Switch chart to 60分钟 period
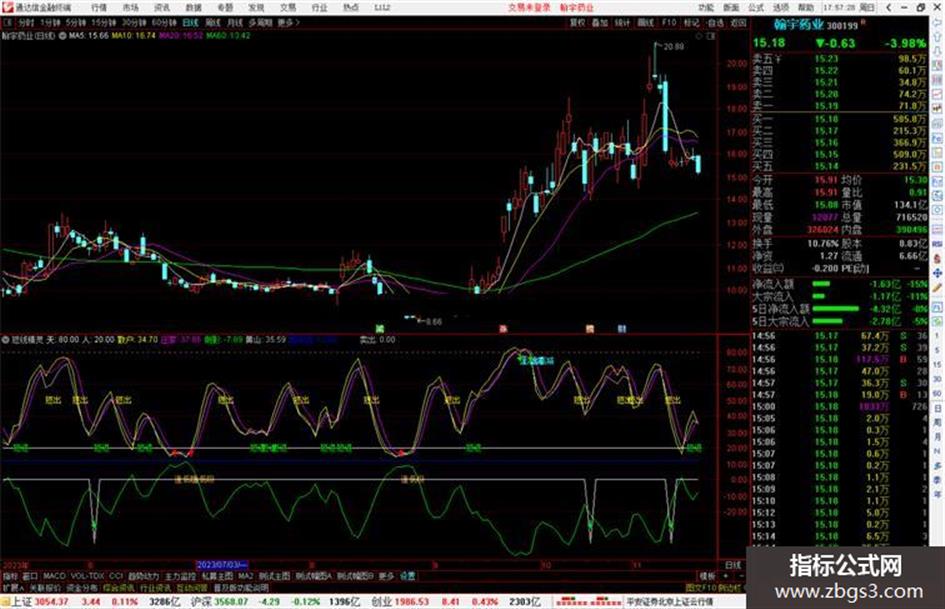 (164, 22)
